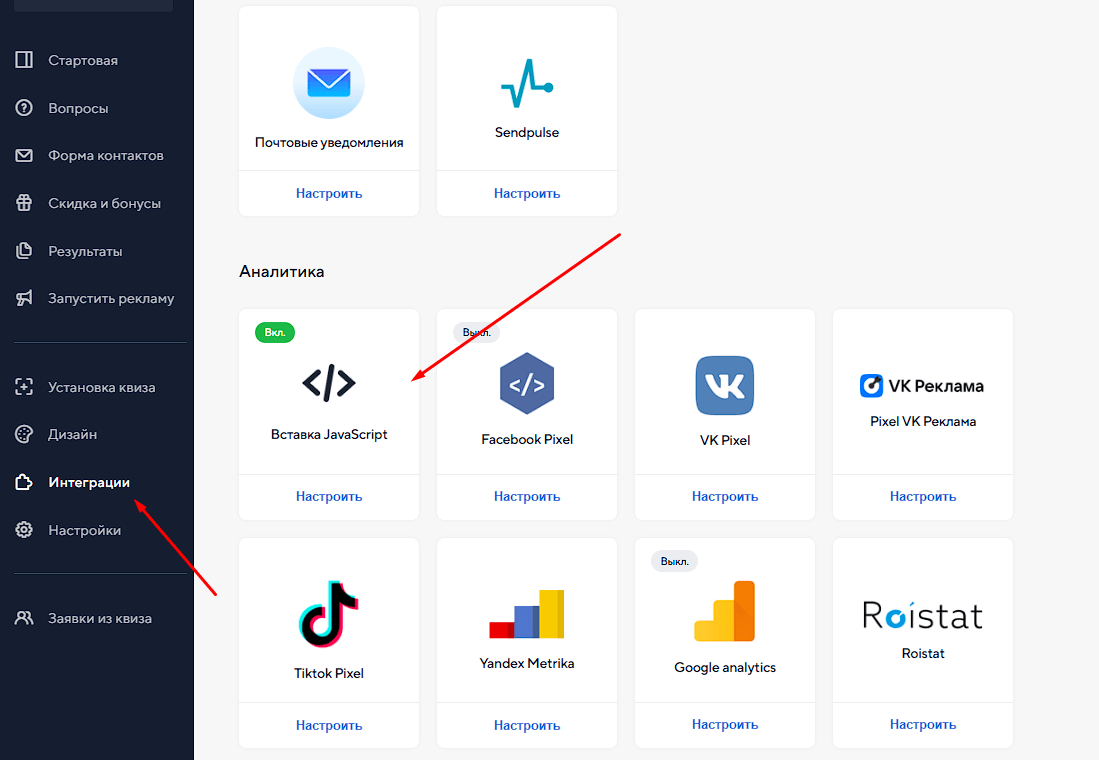1099x760 pixels.
Task: Click the green 'Вкл.' badge on JavaScript card
Action: tap(275, 332)
